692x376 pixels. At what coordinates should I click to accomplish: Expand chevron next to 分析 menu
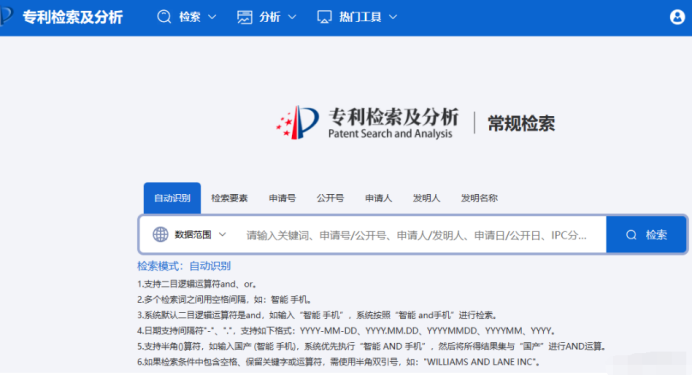(292, 17)
